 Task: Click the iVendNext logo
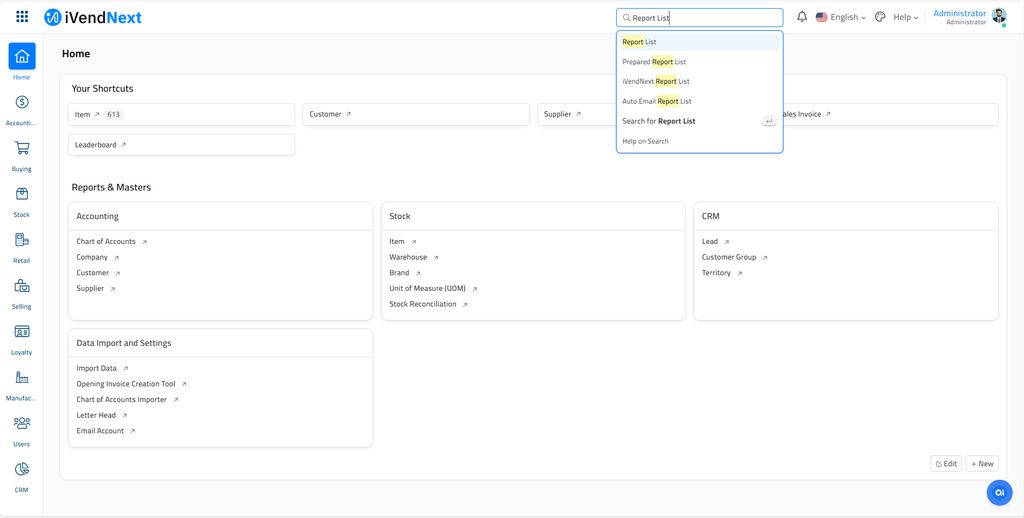(93, 18)
